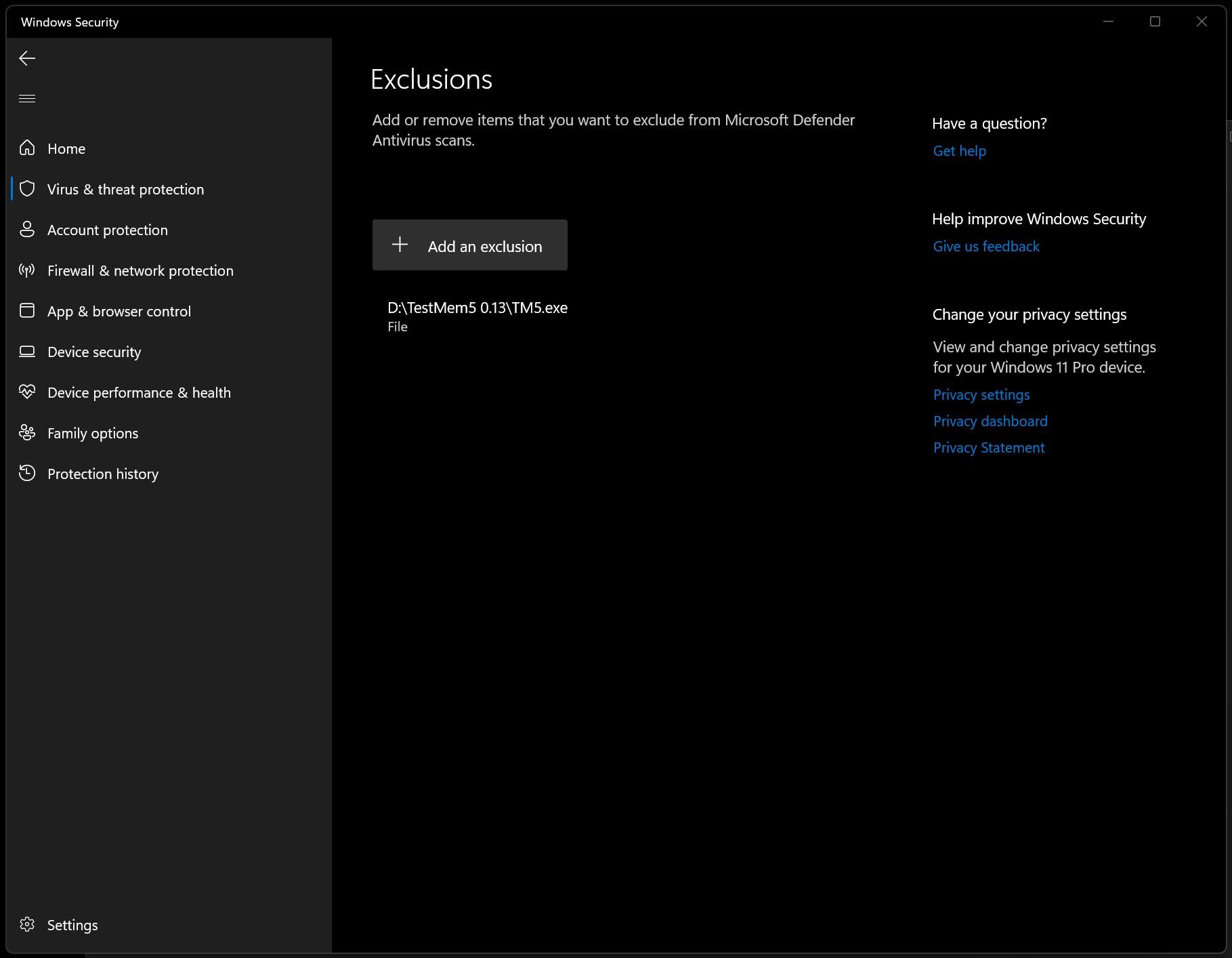The image size is (1232, 958).
Task: Click the Device performance heart icon
Action: point(27,392)
